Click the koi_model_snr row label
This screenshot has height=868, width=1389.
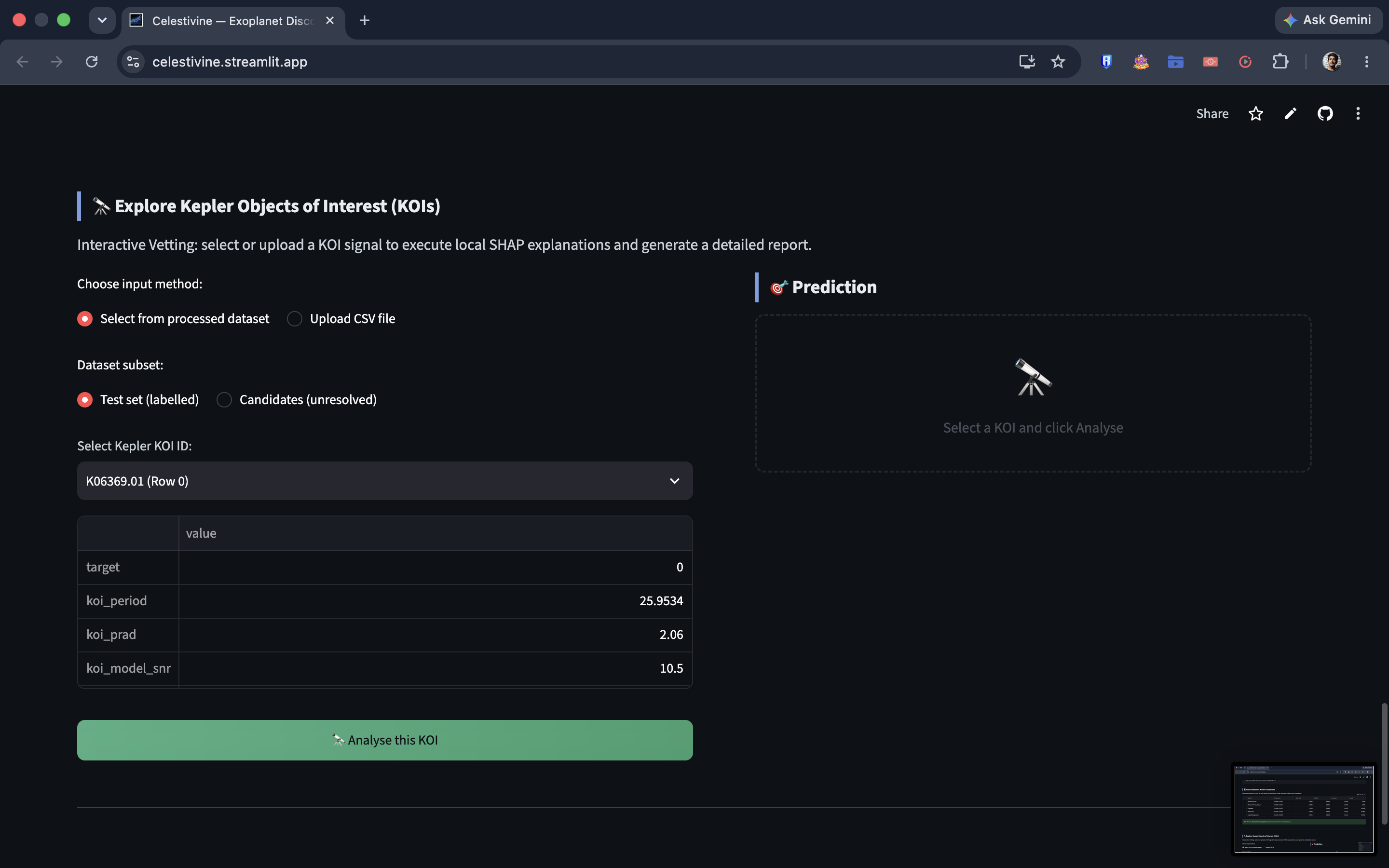pyautogui.click(x=129, y=668)
